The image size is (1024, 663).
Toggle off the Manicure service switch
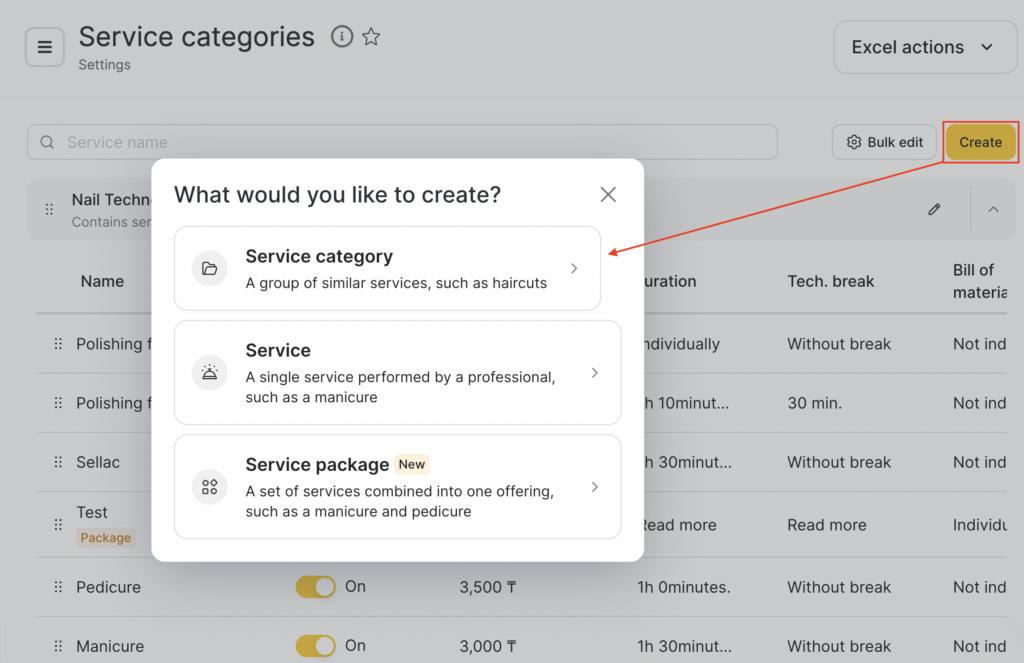[x=316, y=646]
